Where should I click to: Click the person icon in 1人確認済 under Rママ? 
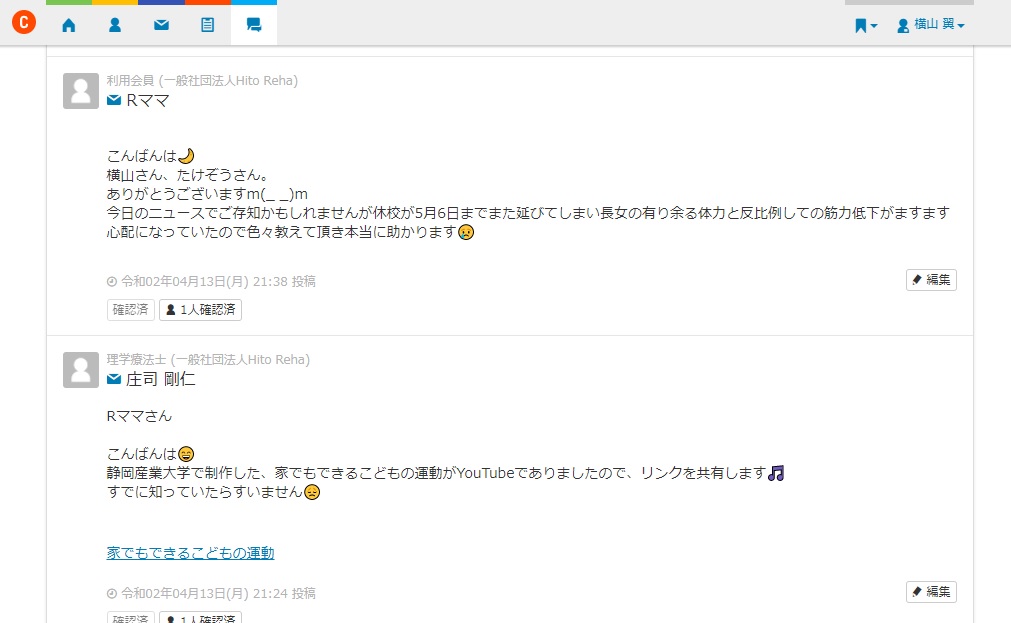point(171,310)
